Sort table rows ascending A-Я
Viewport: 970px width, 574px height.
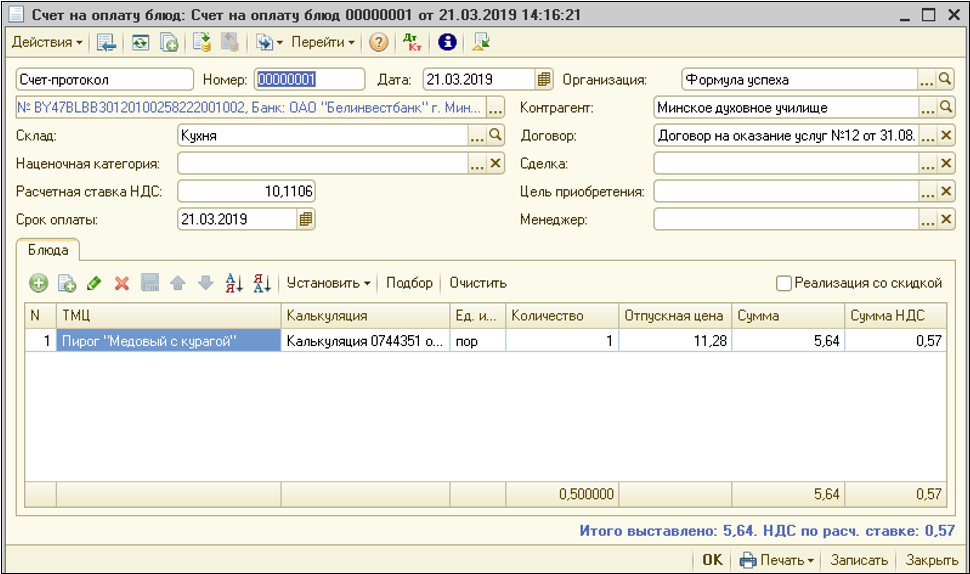[234, 284]
